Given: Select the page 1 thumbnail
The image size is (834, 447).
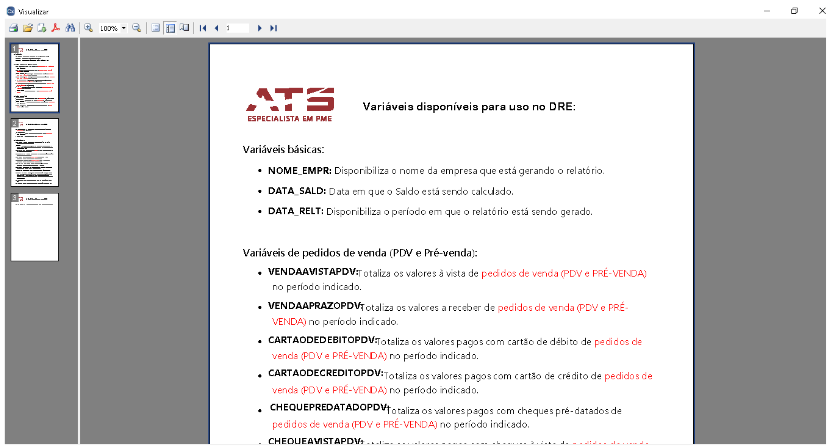Looking at the screenshot, I should click(35, 78).
